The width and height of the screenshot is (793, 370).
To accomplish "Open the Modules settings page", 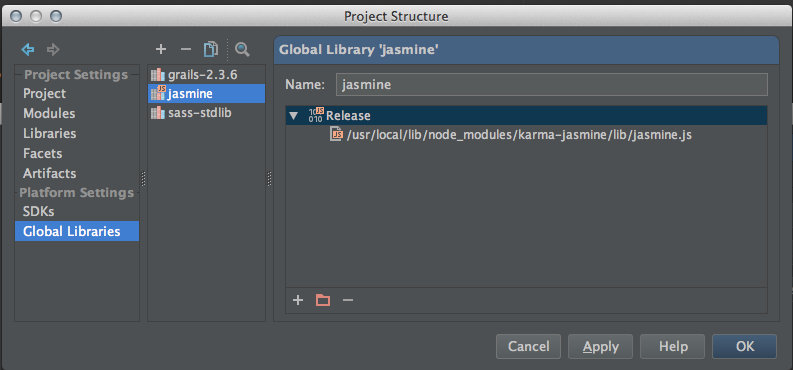I will click(x=49, y=113).
